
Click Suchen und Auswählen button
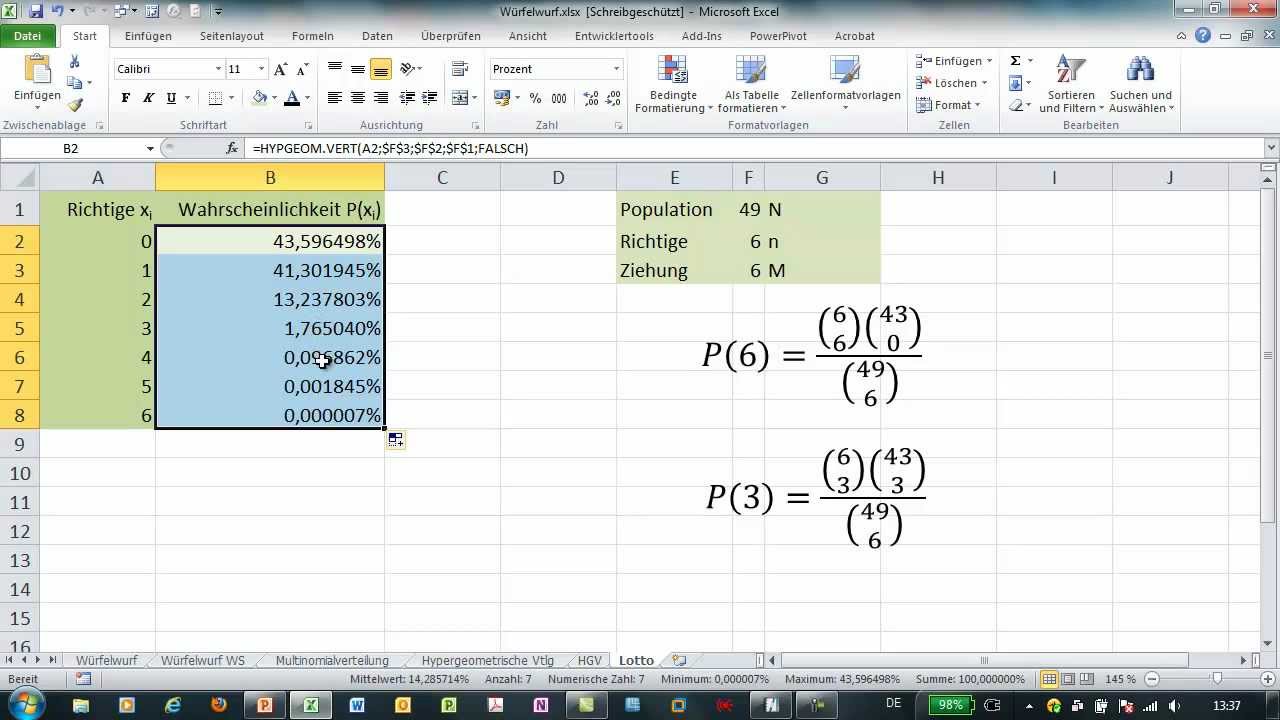tap(1141, 86)
